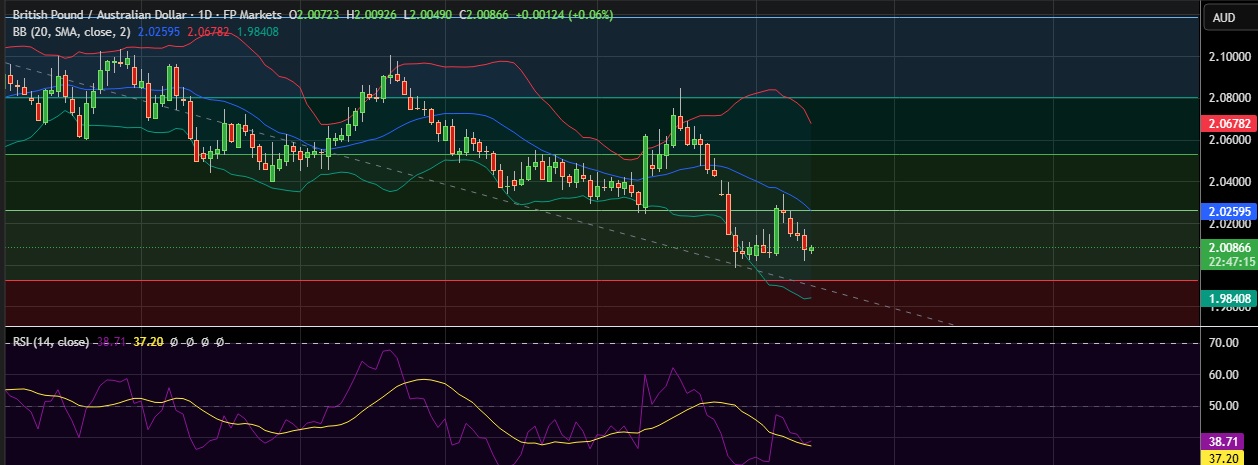Click the purple 38.71 value in RSI legend
1258x465 pixels.
click(109, 342)
